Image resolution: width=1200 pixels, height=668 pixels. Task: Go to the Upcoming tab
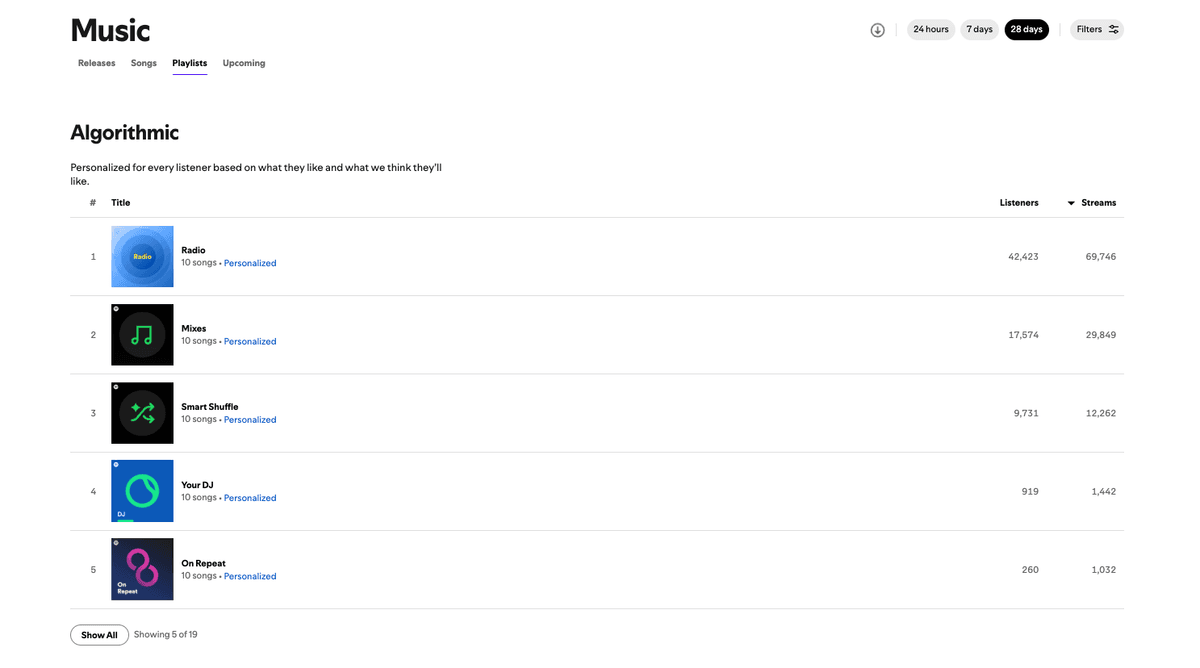point(244,63)
